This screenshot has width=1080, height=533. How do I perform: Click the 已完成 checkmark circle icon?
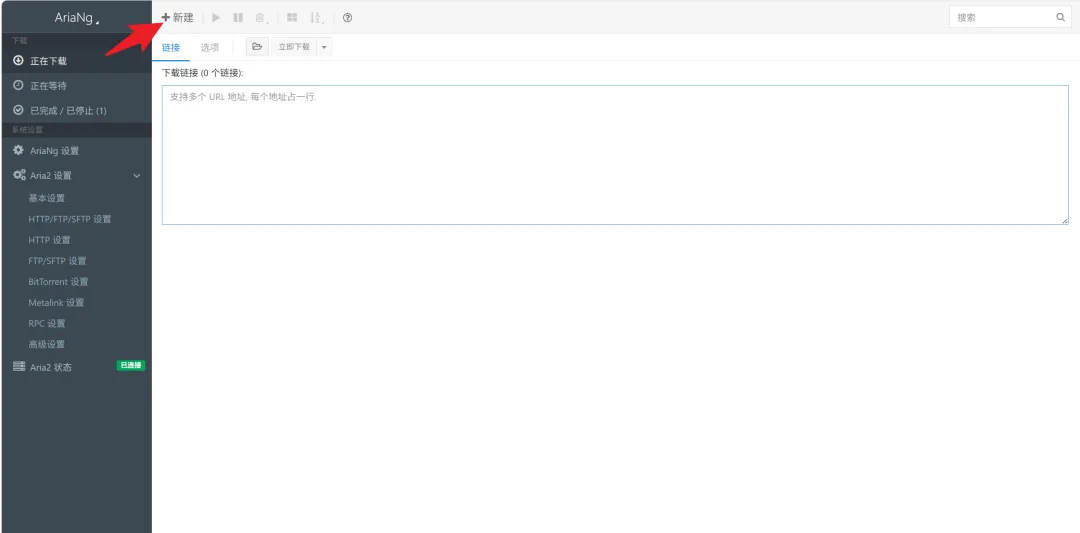pyautogui.click(x=19, y=110)
